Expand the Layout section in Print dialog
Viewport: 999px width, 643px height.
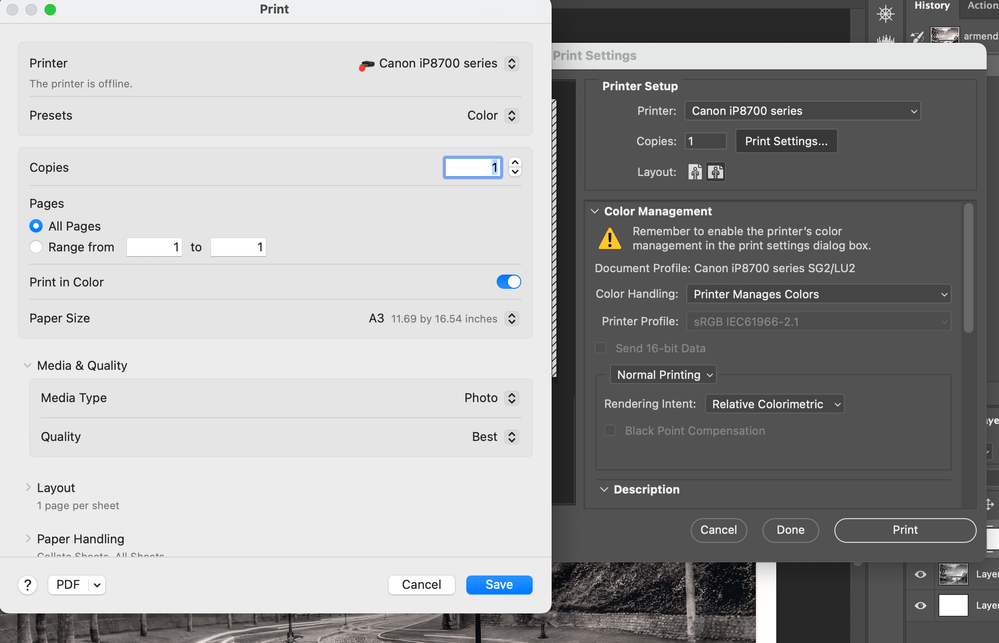28,488
